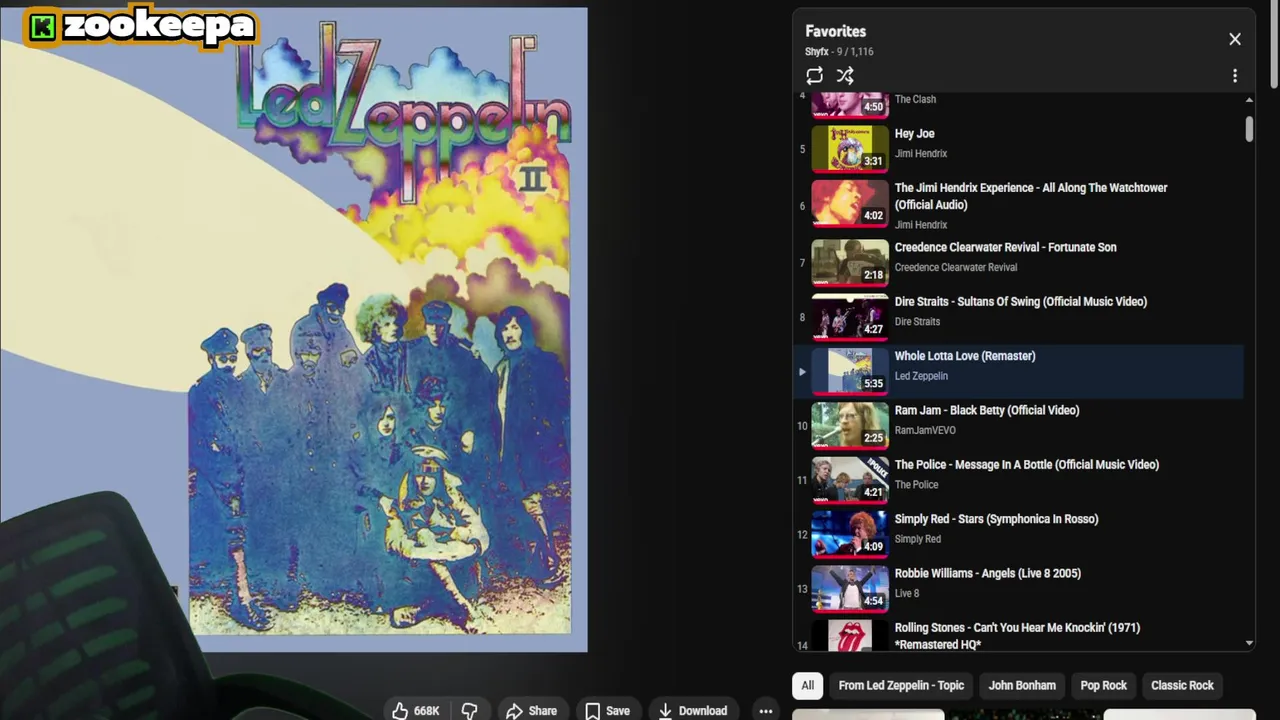Toggle playlist shuffle button
Screen dimensions: 1280x720
click(x=845, y=76)
